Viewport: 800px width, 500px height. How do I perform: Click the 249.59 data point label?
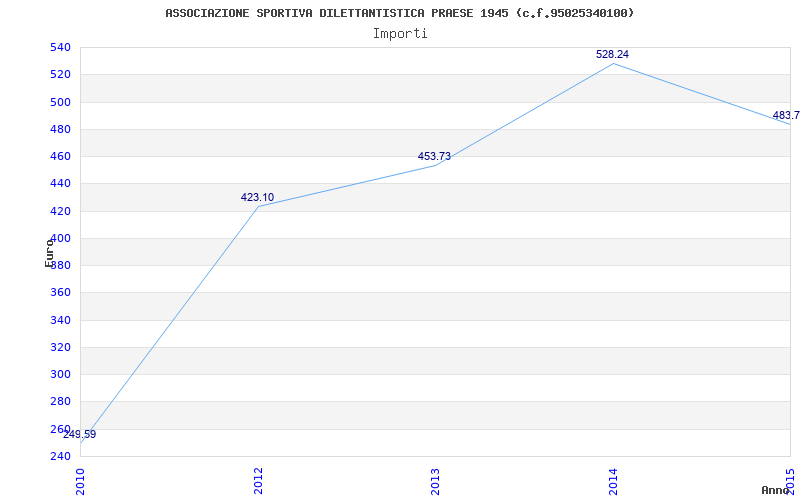point(80,435)
